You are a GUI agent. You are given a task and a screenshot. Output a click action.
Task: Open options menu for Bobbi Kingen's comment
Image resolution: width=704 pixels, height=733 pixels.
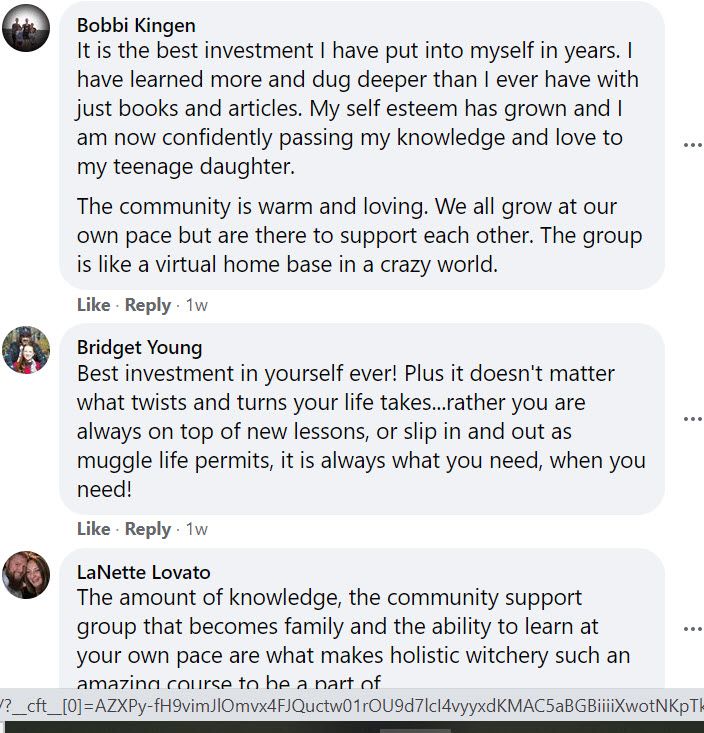coord(692,145)
